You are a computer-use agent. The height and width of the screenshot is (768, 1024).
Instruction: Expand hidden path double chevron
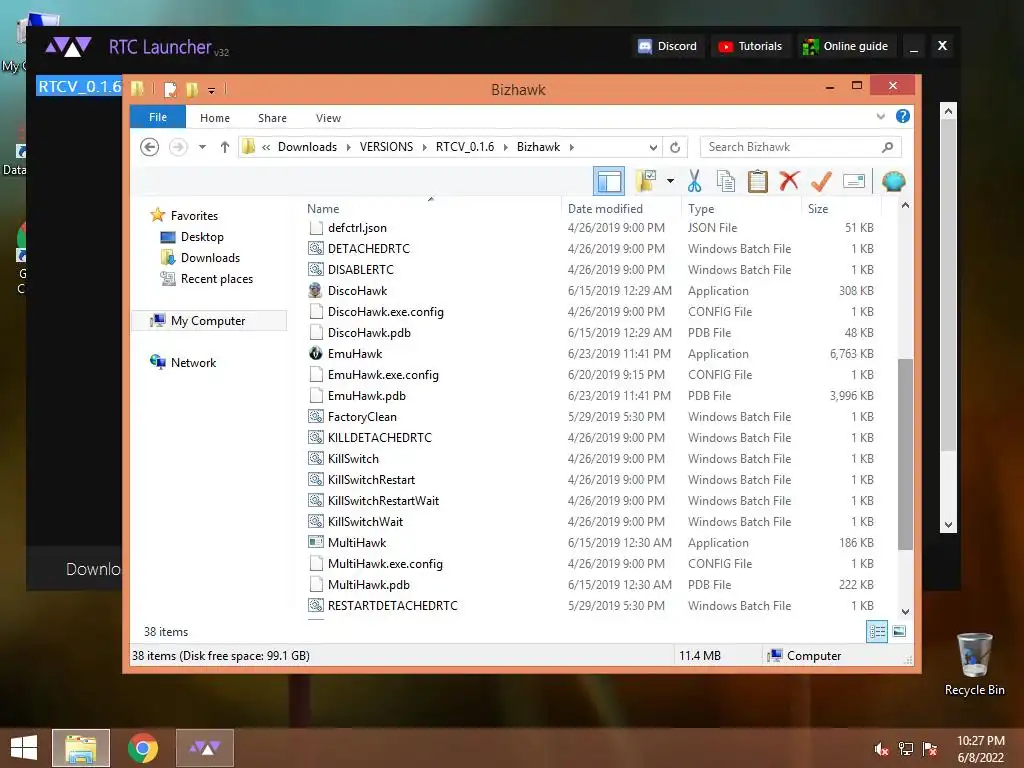tap(266, 147)
